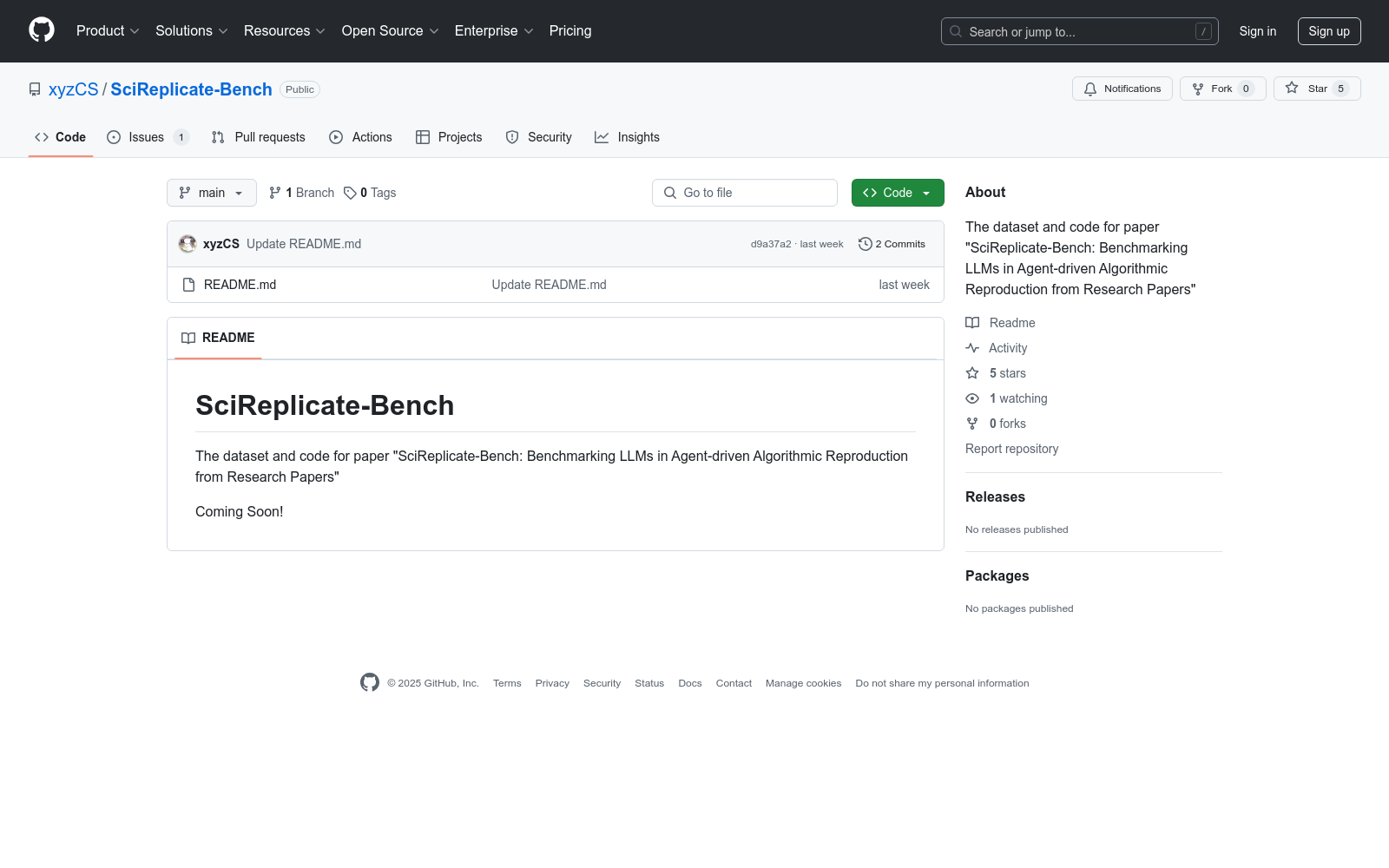Open the footer Contact link
The width and height of the screenshot is (1389, 868).
click(734, 683)
